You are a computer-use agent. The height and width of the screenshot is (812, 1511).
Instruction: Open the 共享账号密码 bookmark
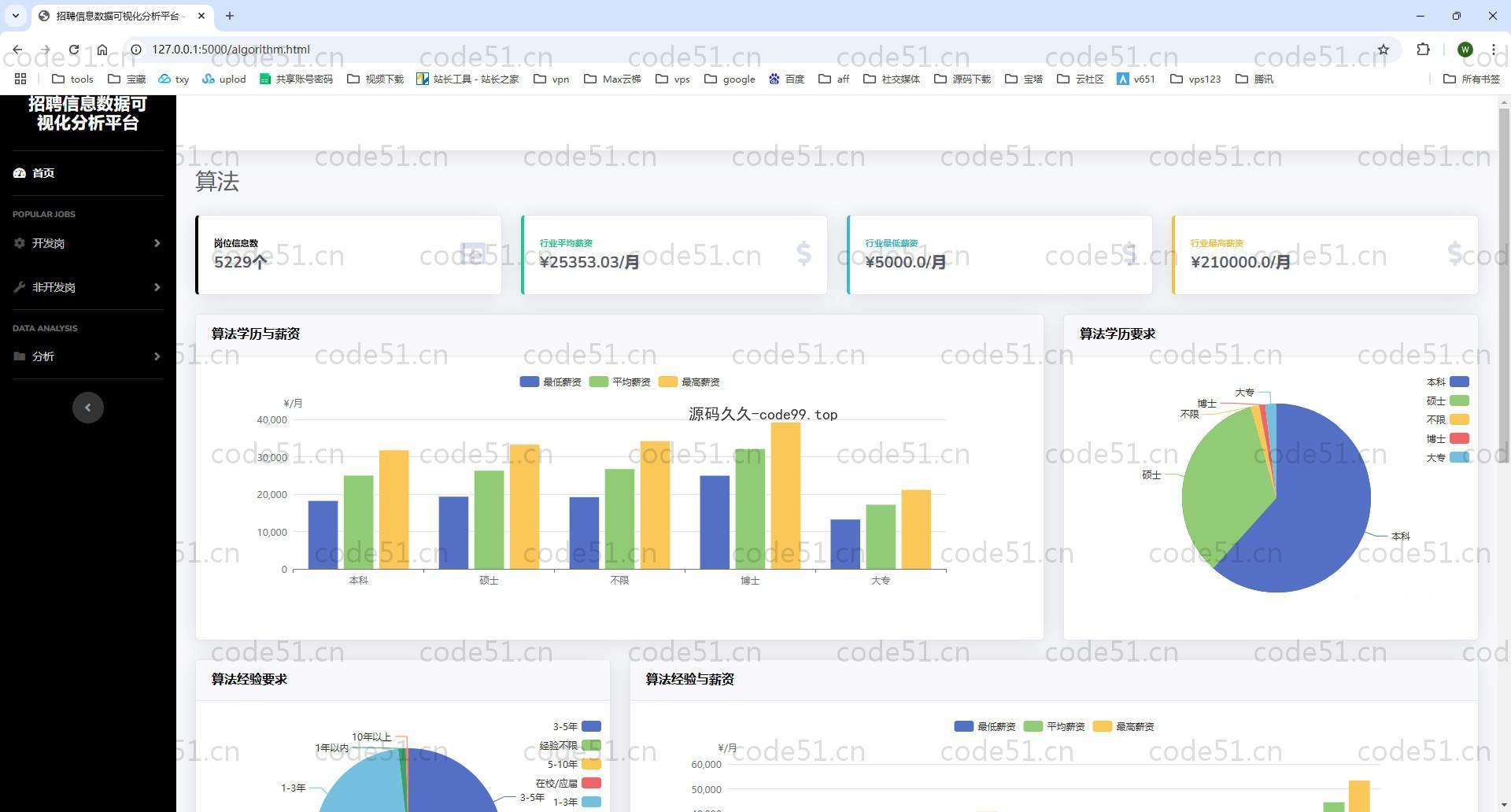(x=296, y=79)
